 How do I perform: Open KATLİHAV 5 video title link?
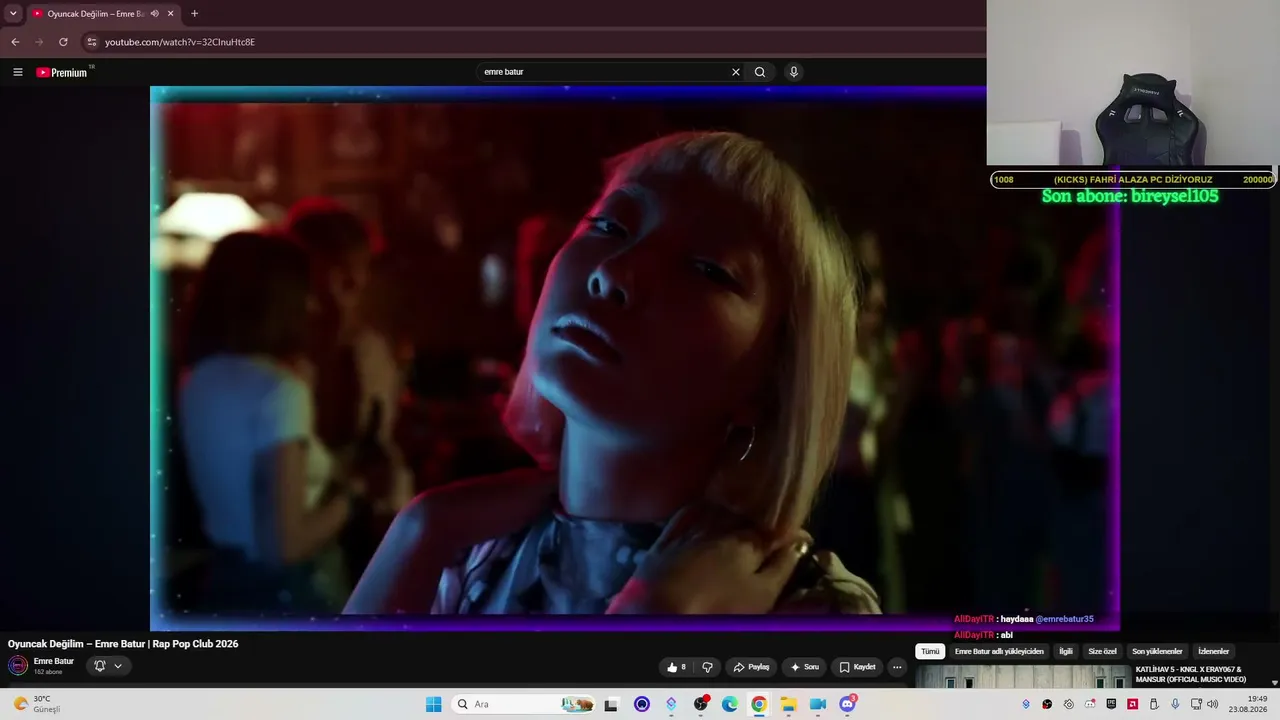pyautogui.click(x=1191, y=674)
